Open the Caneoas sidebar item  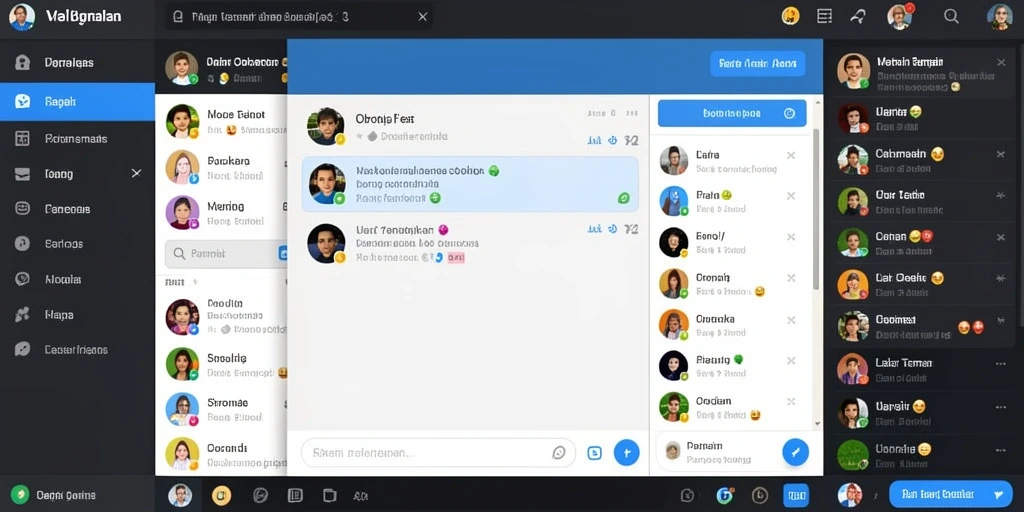pyautogui.click(x=77, y=209)
